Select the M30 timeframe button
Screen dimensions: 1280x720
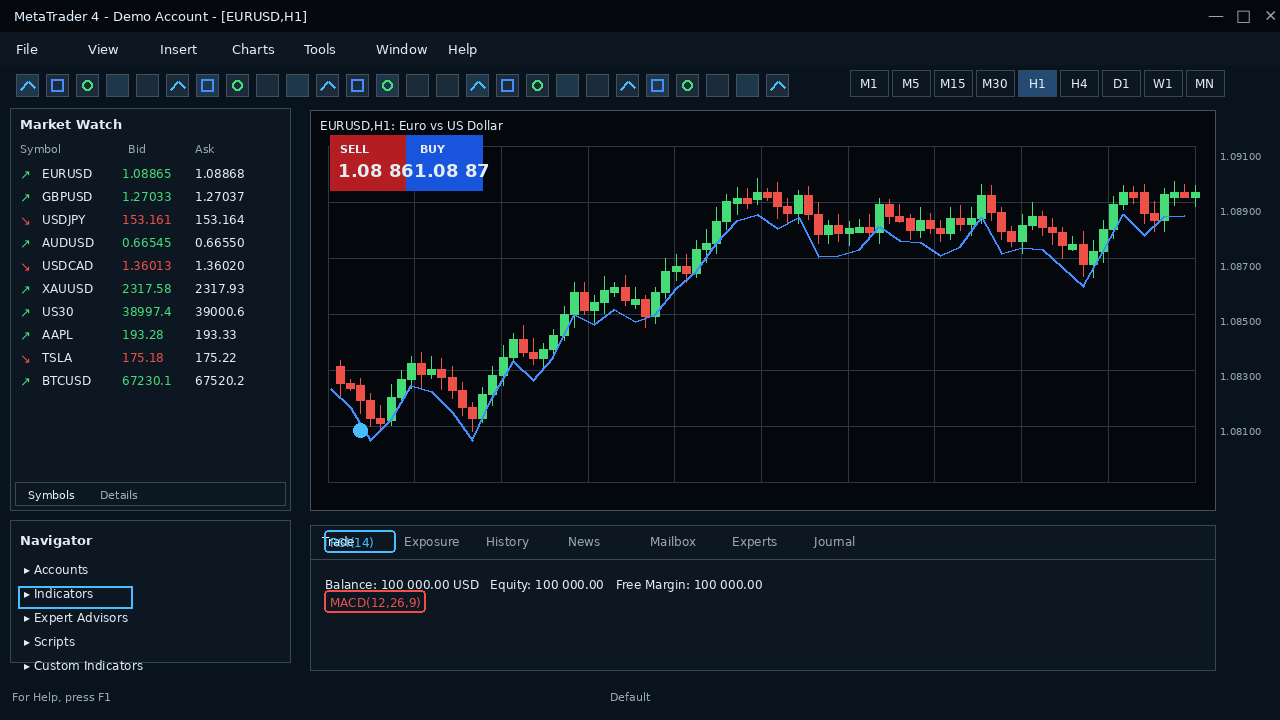coord(995,84)
